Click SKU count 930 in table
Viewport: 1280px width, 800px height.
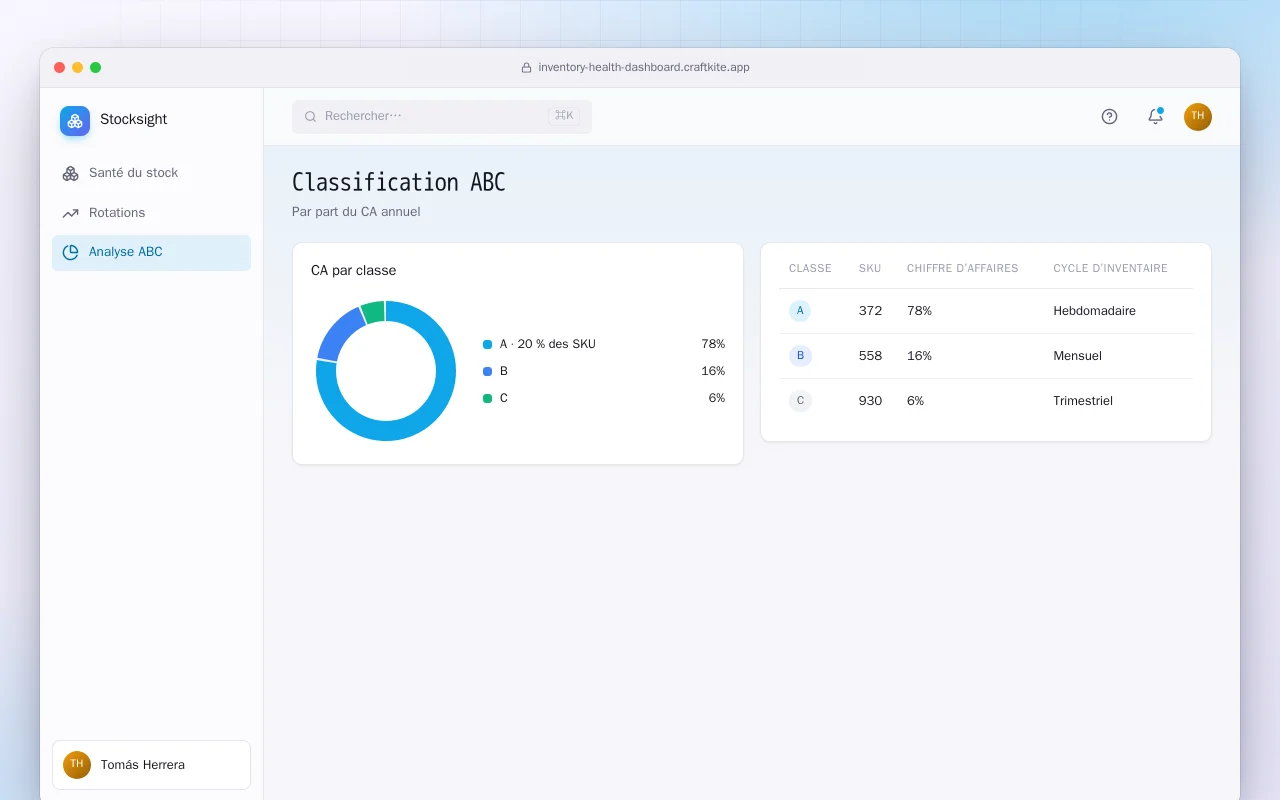pyautogui.click(x=870, y=401)
